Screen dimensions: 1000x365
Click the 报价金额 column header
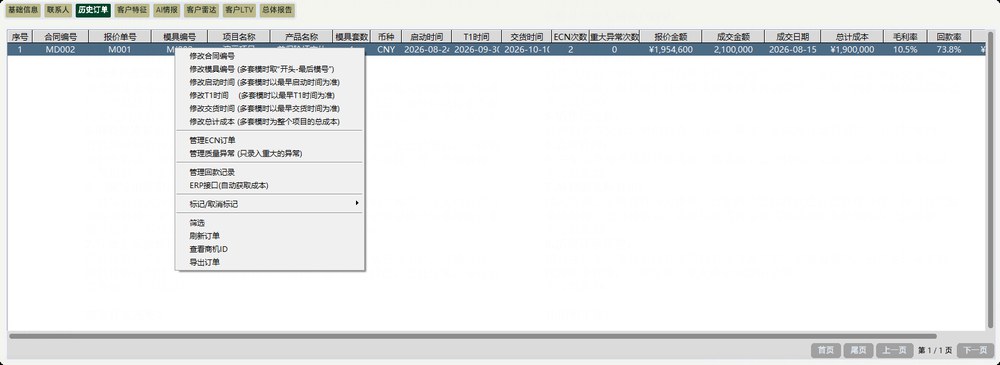pyautogui.click(x=671, y=37)
